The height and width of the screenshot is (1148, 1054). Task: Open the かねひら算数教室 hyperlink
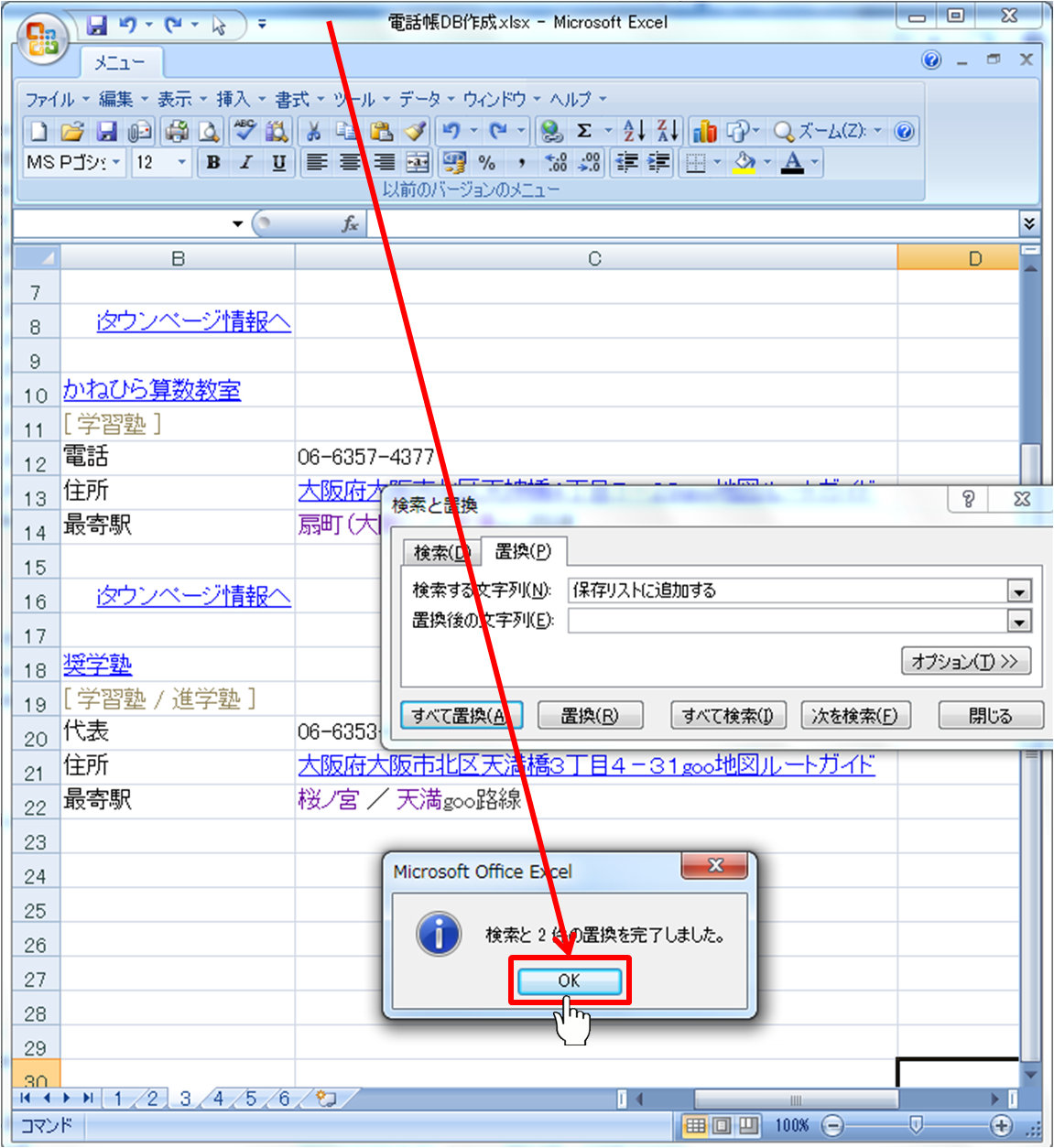pos(152,390)
